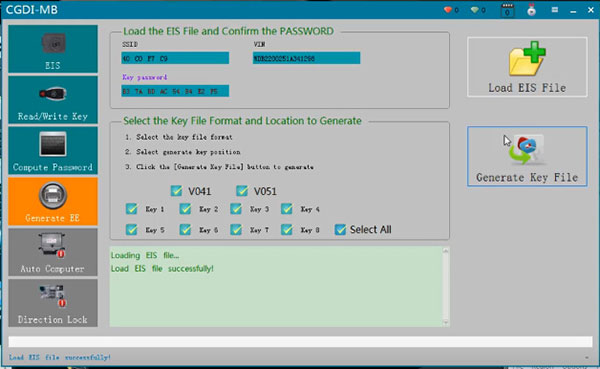Uncheck the Key 5 checkbox
The image size is (600, 369).
tap(132, 230)
